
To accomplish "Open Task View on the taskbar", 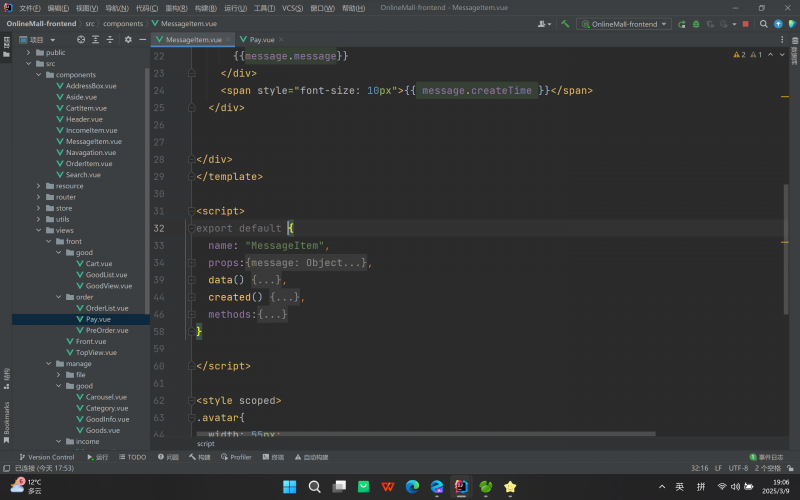I will pyautogui.click(x=339, y=487).
